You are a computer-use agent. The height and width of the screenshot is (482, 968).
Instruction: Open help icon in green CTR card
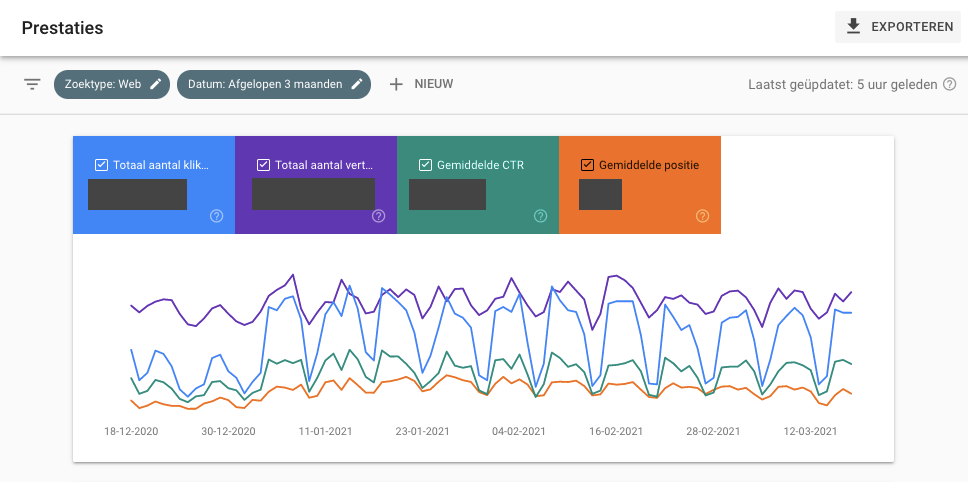coord(540,216)
